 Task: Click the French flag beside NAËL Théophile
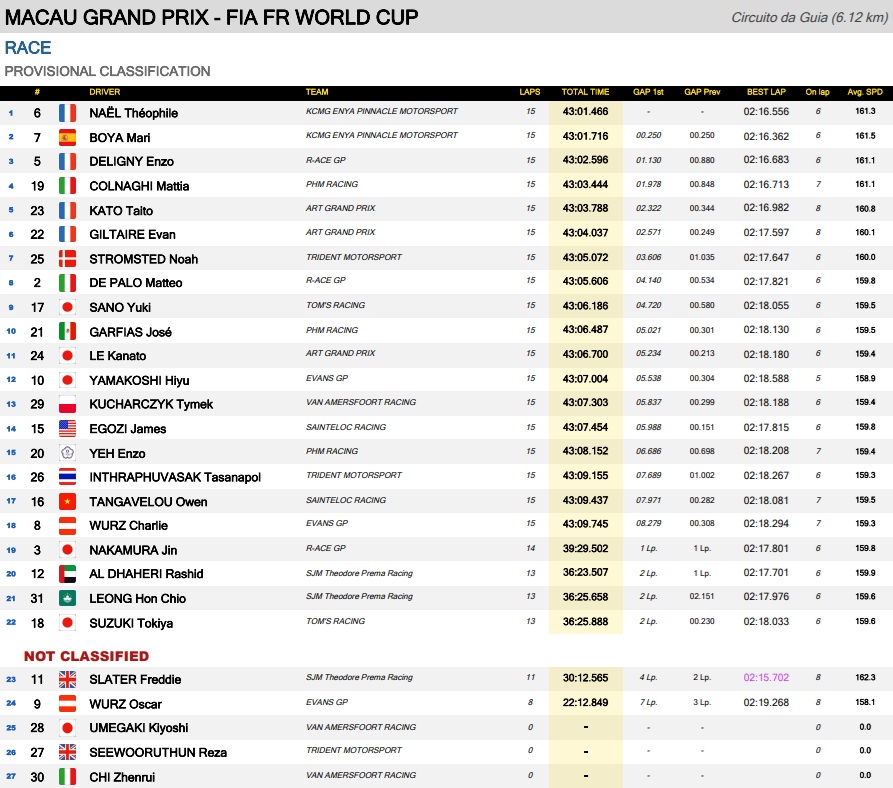coord(67,113)
